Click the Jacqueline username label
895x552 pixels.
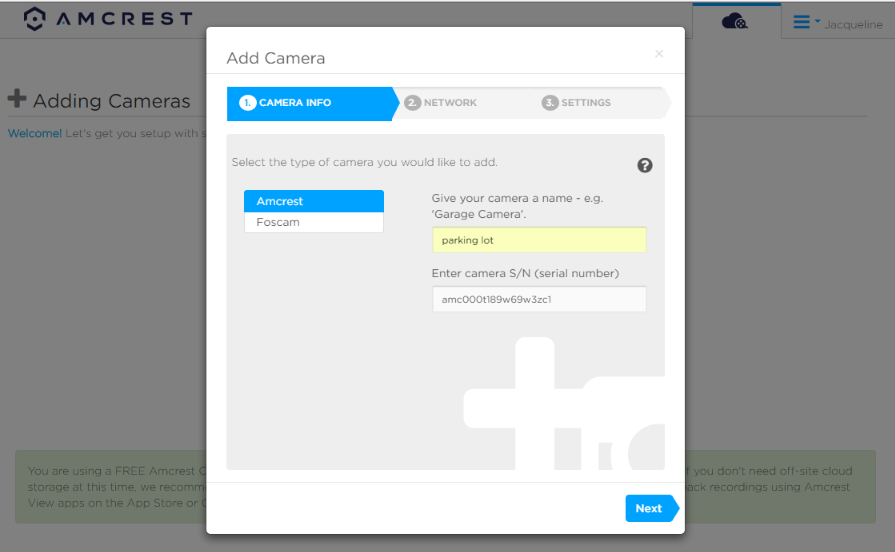[x=853, y=25]
